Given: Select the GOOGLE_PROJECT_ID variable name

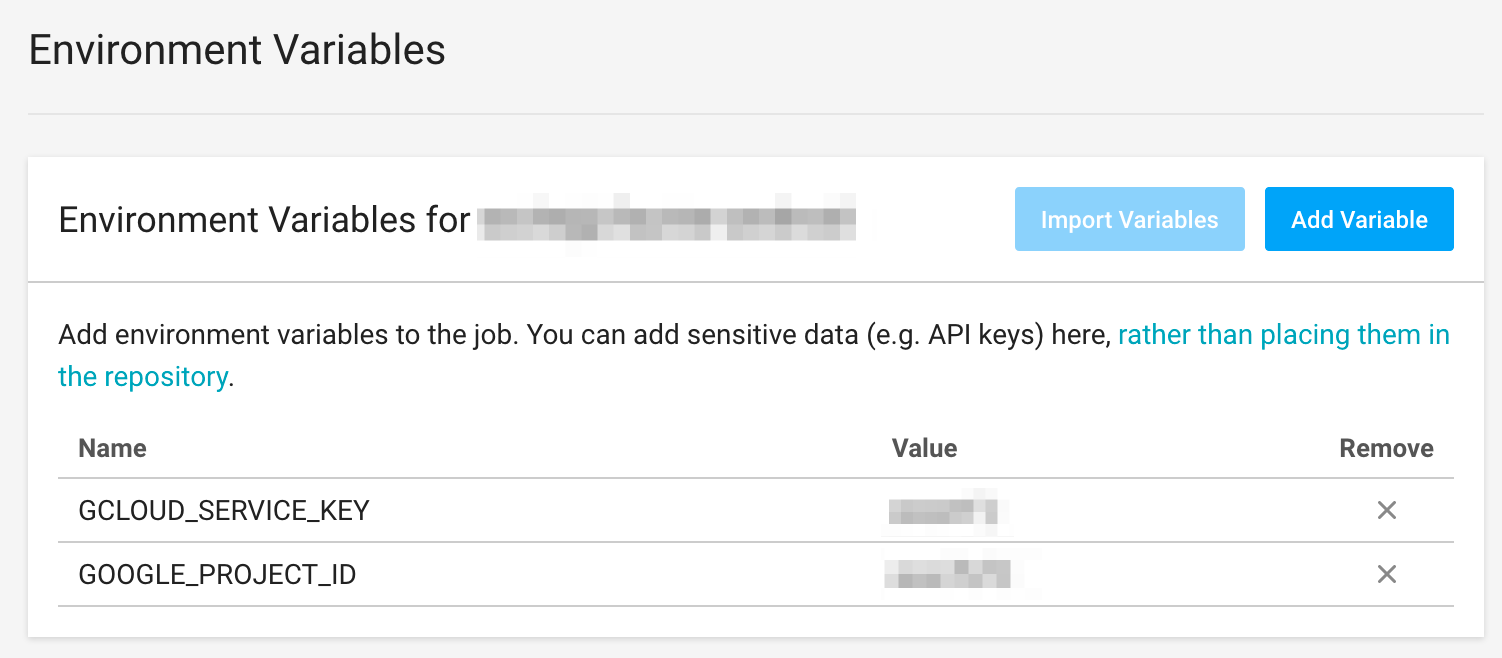Looking at the screenshot, I should 217,575.
